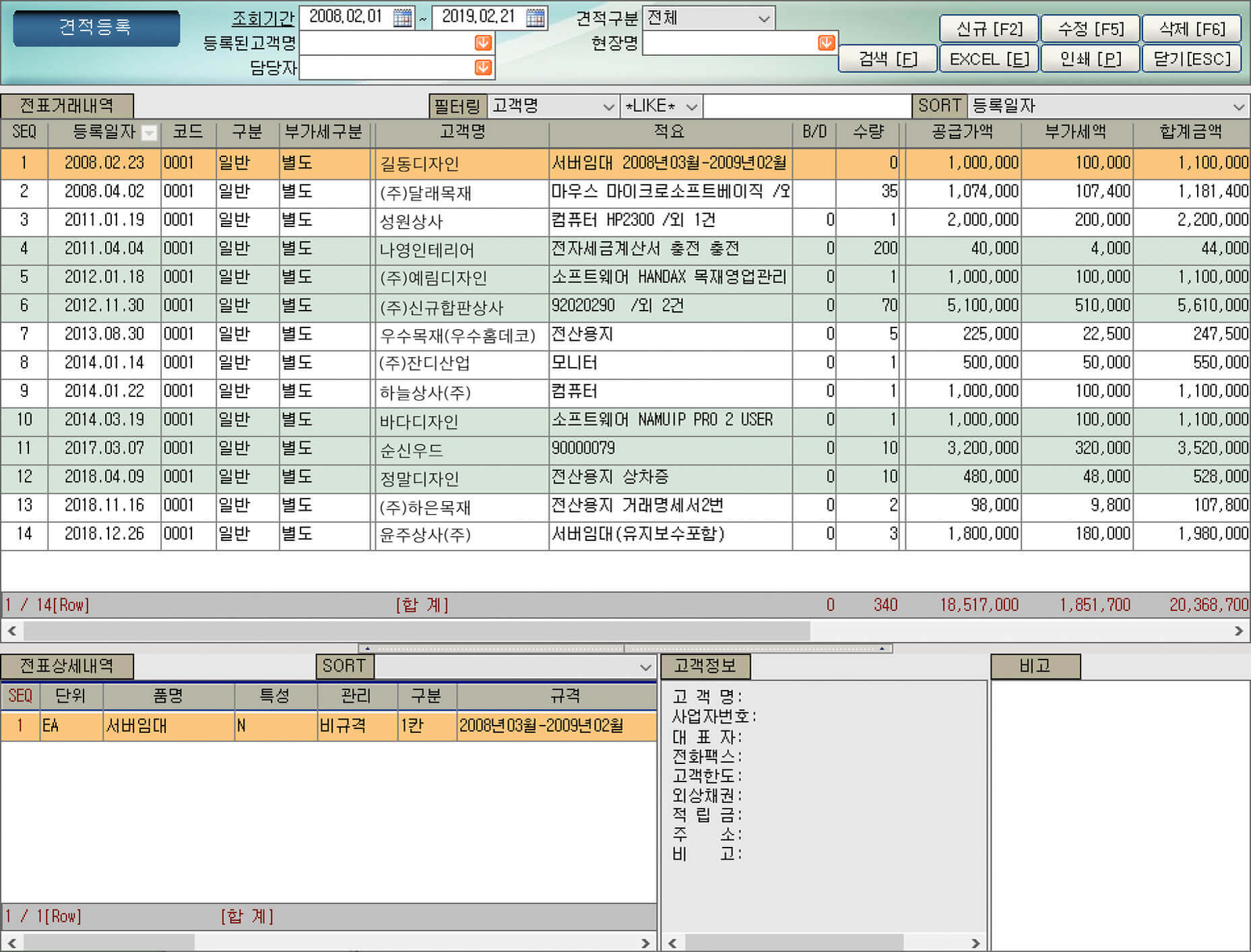Click 공급가액 column header
The width and height of the screenshot is (1251, 952).
click(963, 133)
